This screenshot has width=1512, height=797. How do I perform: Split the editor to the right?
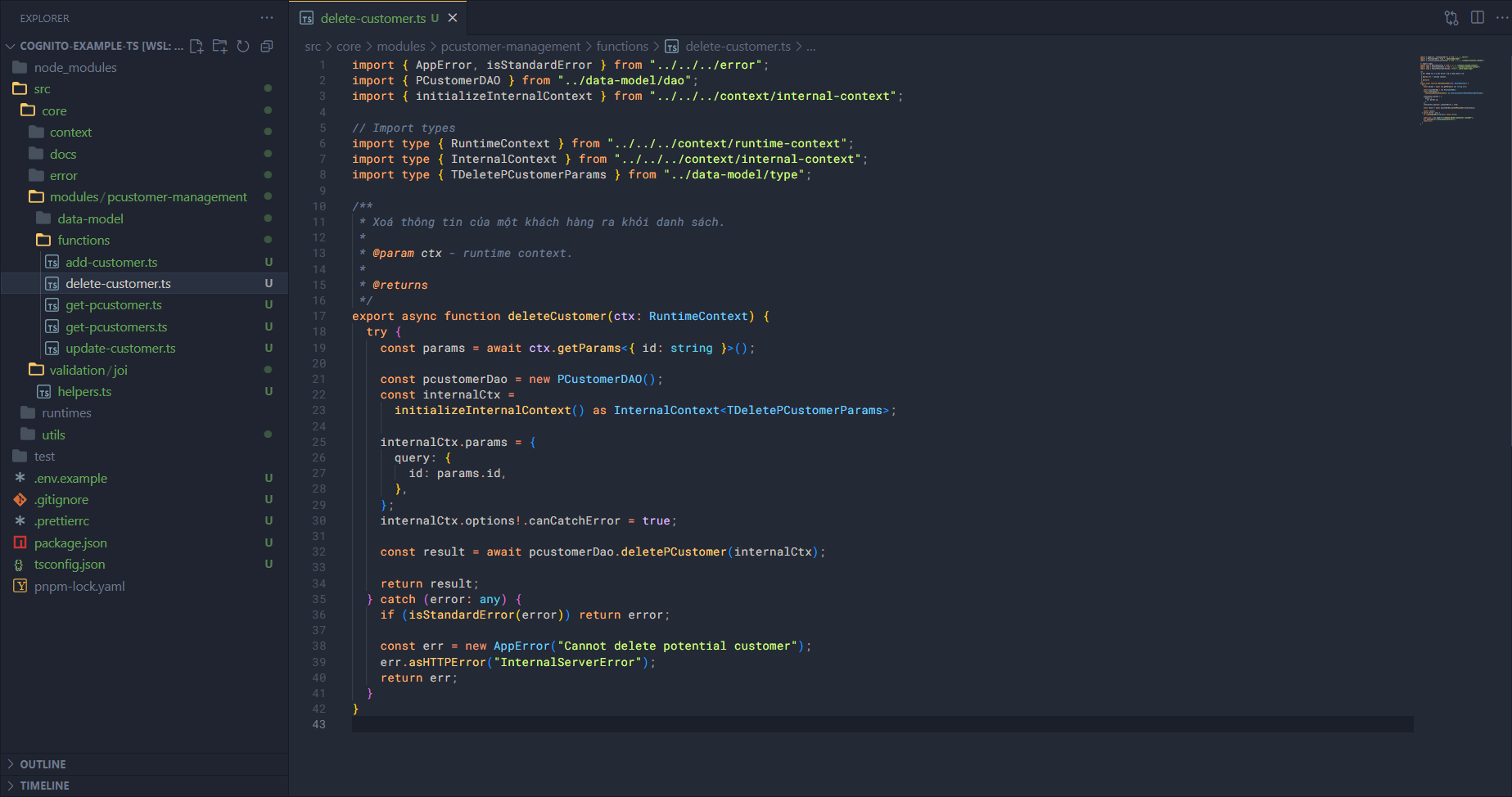[1478, 18]
